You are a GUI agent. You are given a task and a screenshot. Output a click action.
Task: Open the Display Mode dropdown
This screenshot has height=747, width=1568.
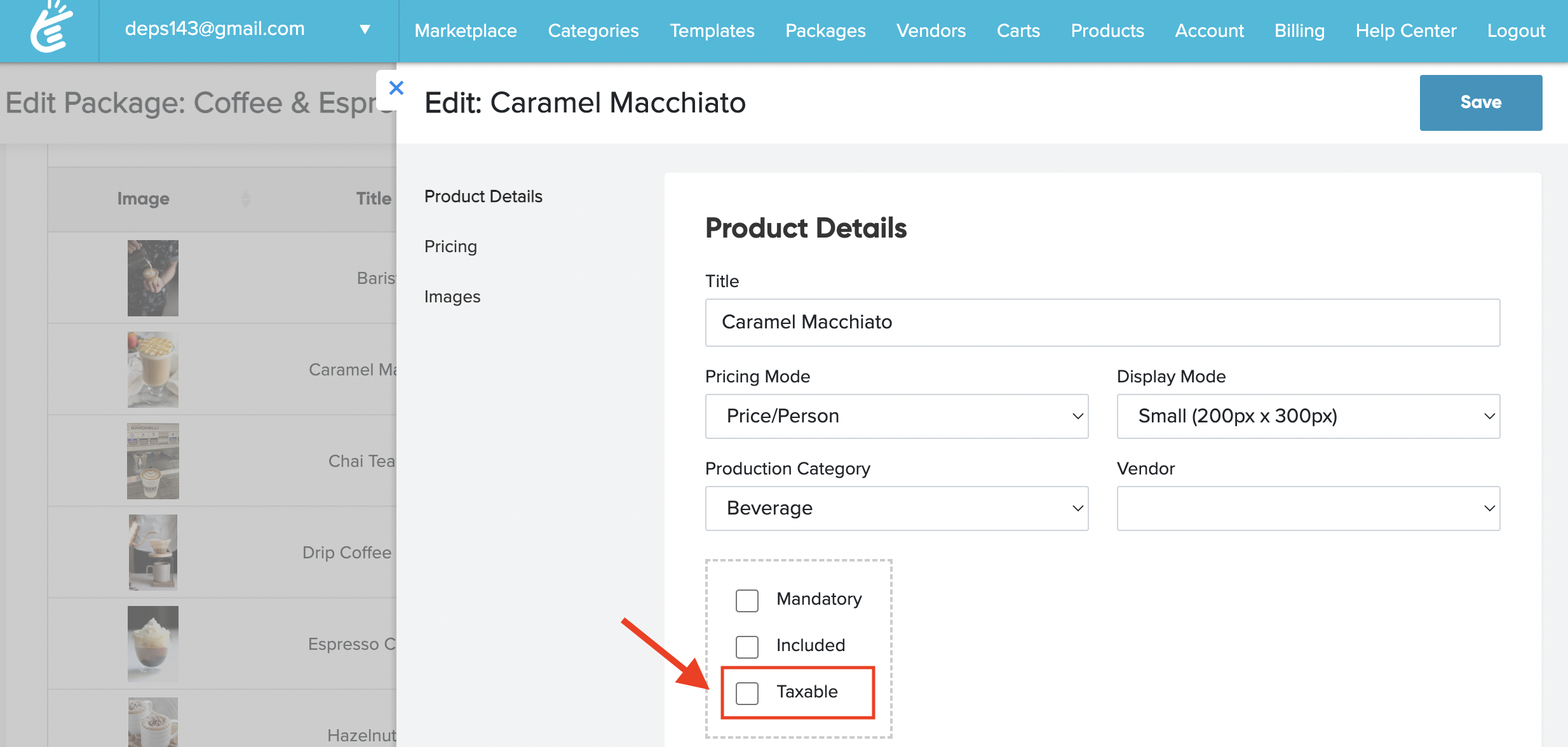[1308, 416]
